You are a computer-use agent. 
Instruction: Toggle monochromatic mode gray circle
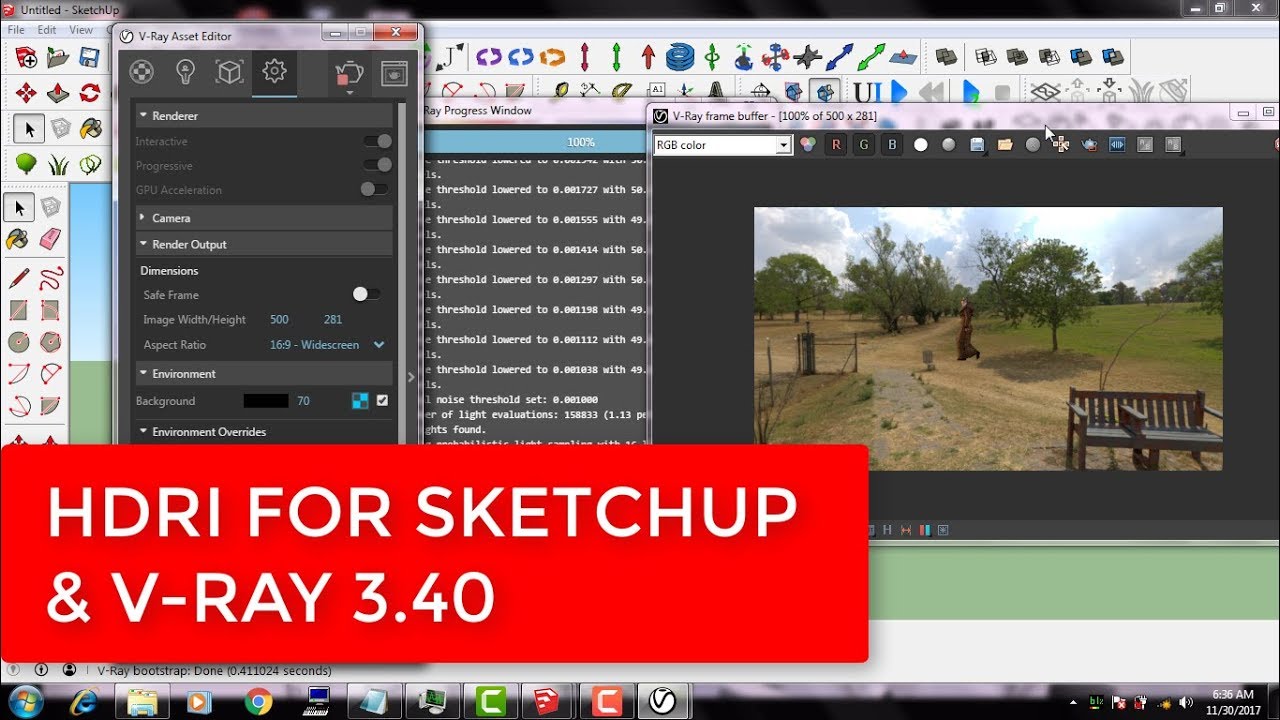[x=948, y=145]
